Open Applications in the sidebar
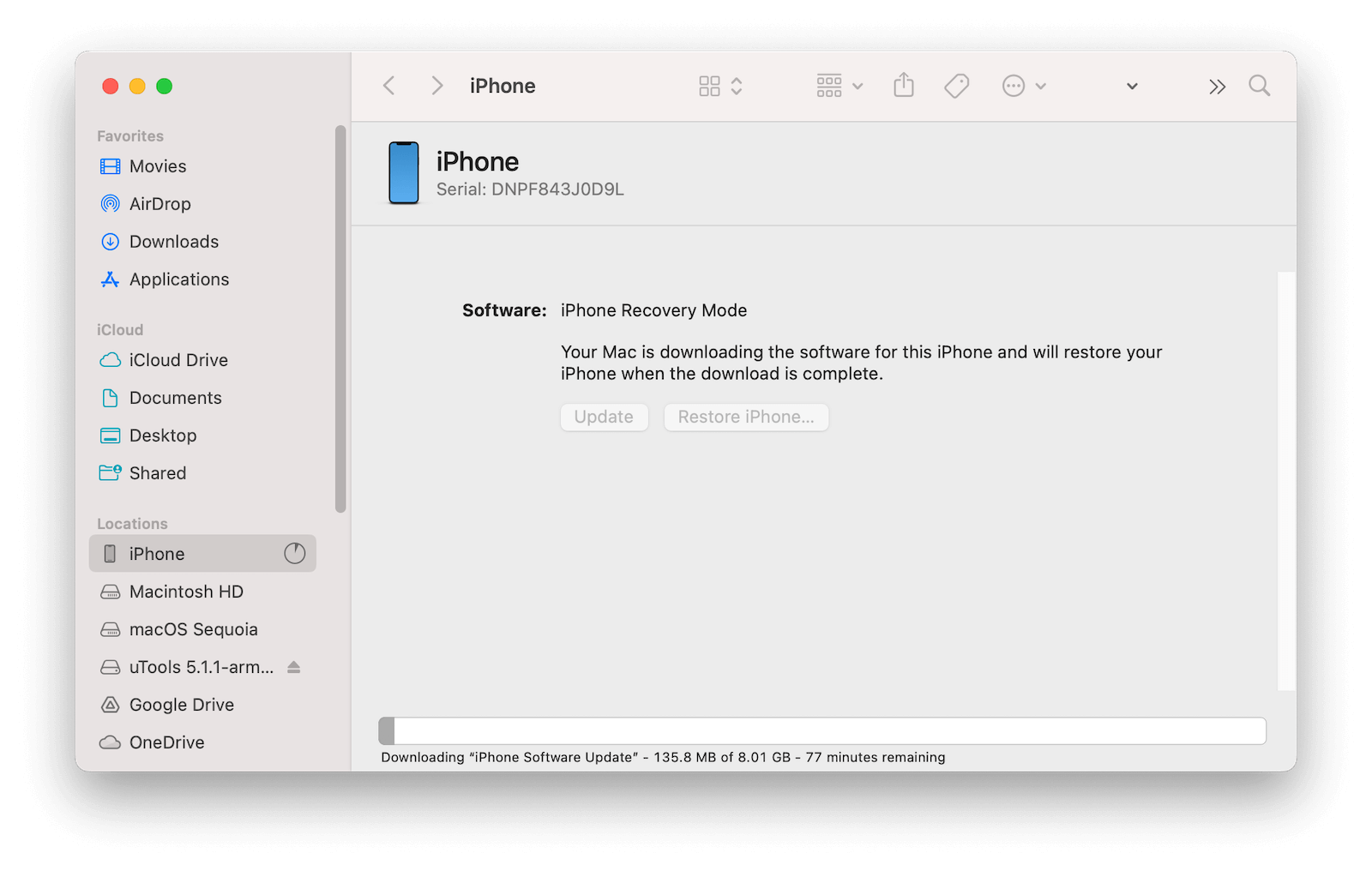Viewport: 1372px width, 871px height. tap(202, 279)
